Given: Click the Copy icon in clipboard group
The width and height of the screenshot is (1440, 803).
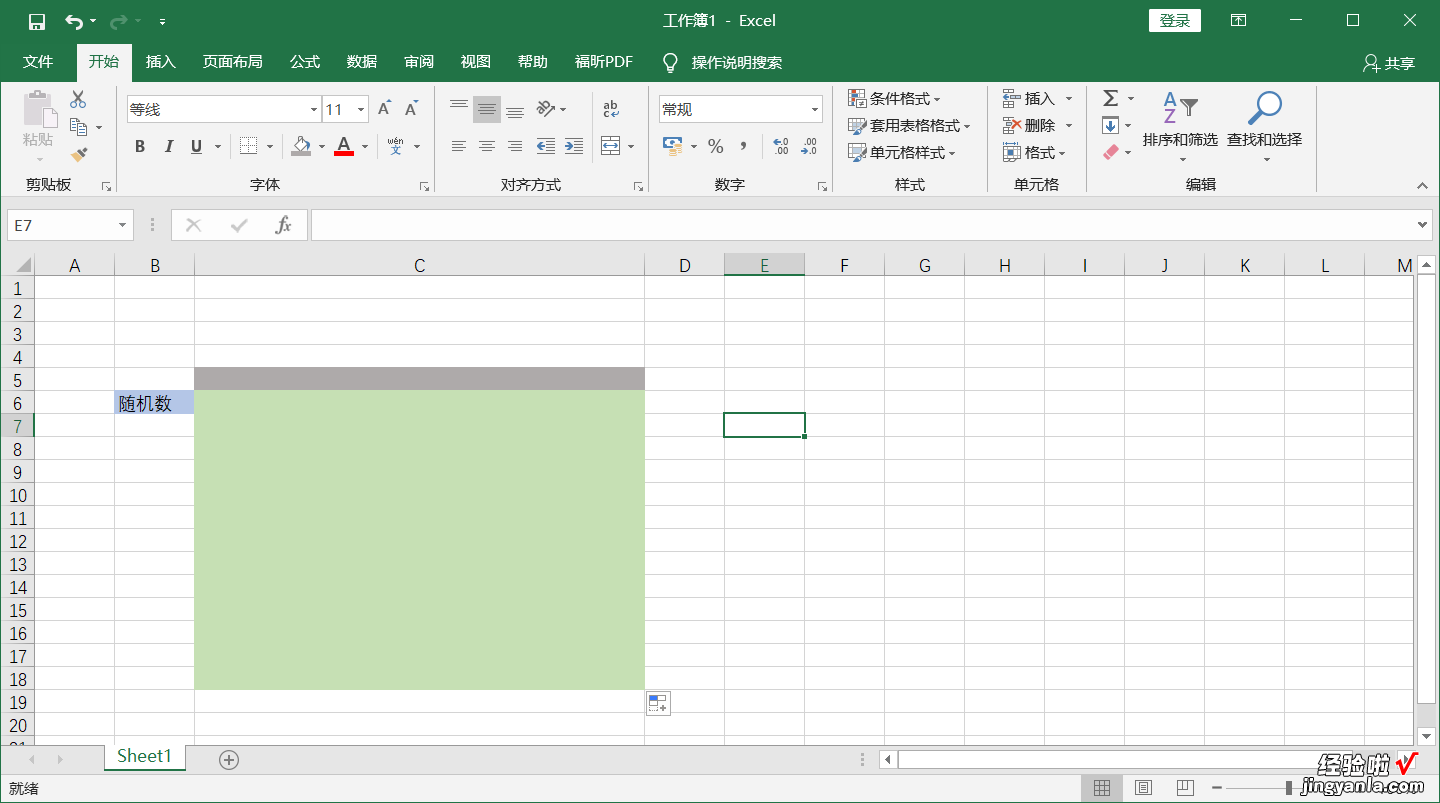Looking at the screenshot, I should point(79,127).
